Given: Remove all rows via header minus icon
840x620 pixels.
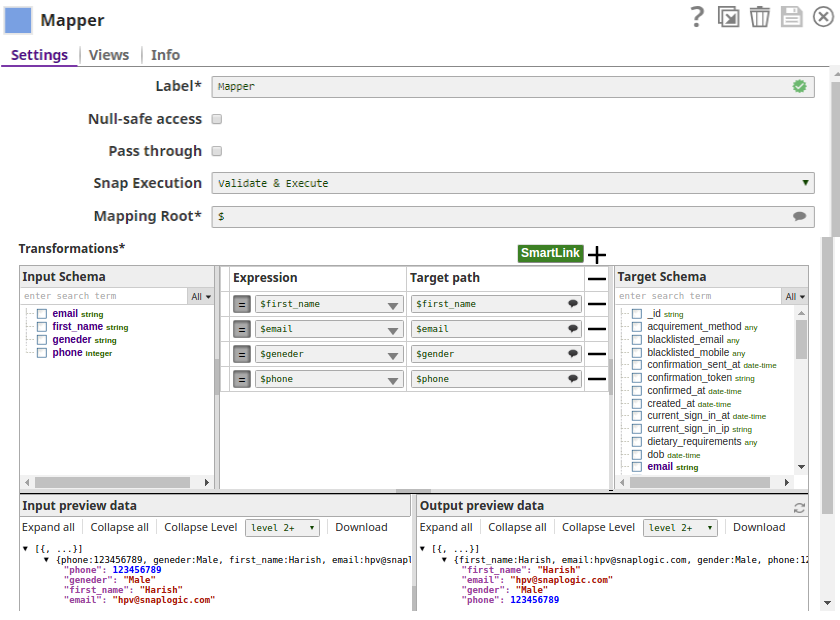Looking at the screenshot, I should coord(596,279).
